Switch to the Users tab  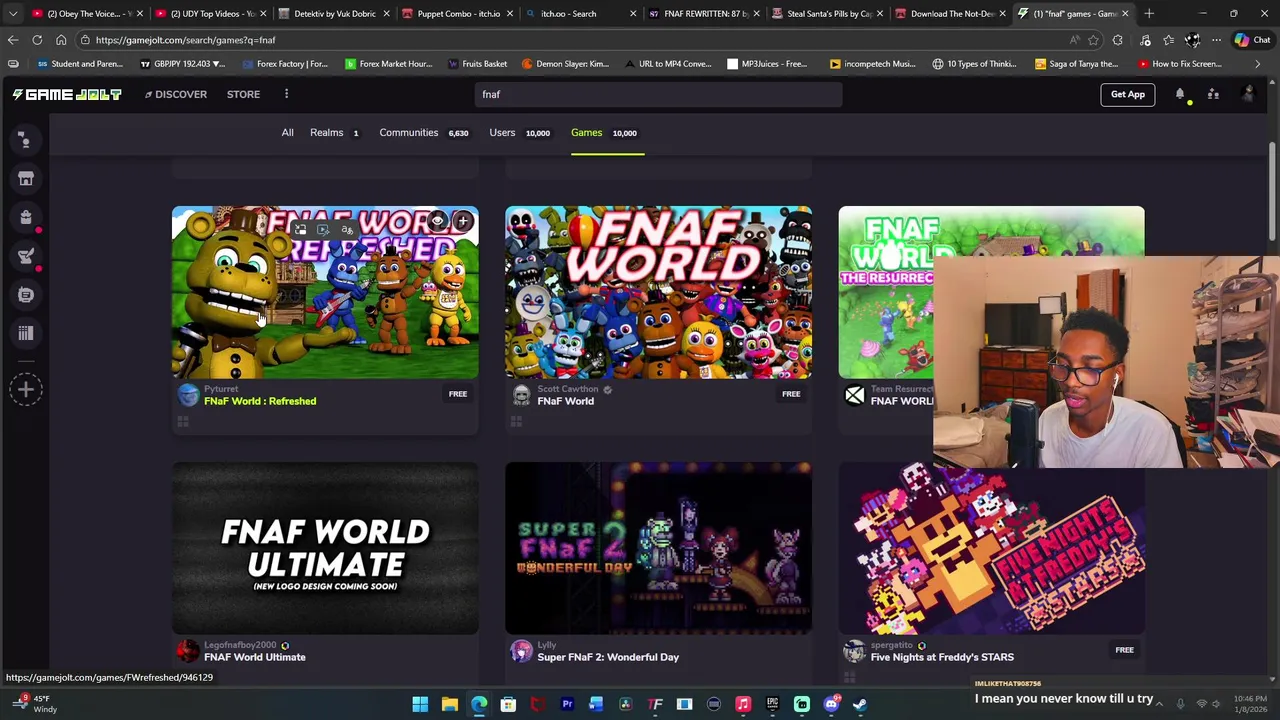pyautogui.click(x=519, y=133)
